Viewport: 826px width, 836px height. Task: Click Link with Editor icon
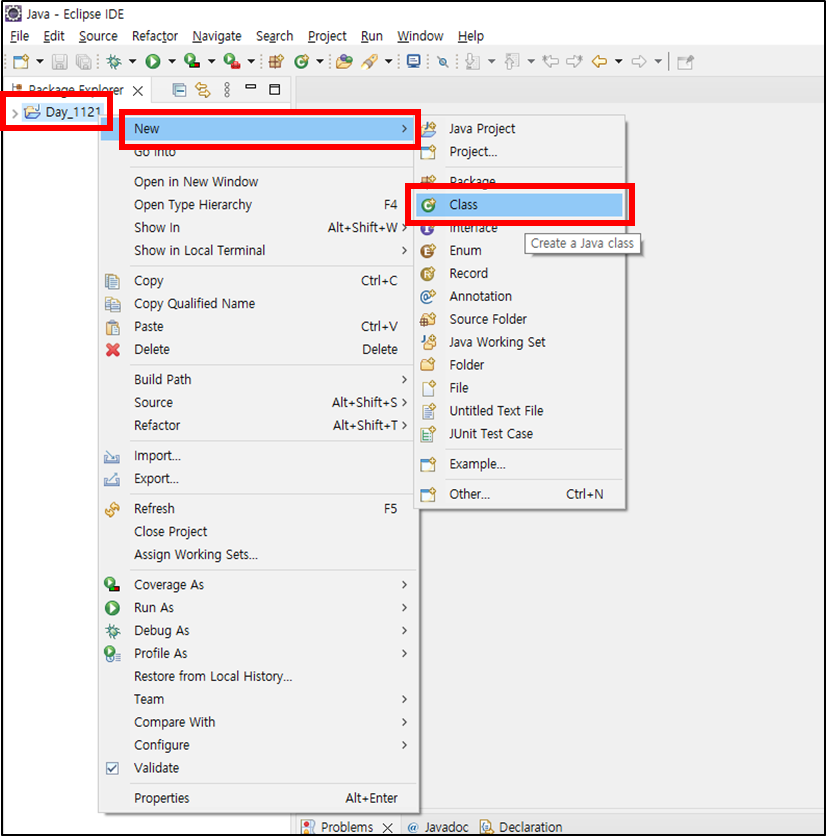pos(203,90)
